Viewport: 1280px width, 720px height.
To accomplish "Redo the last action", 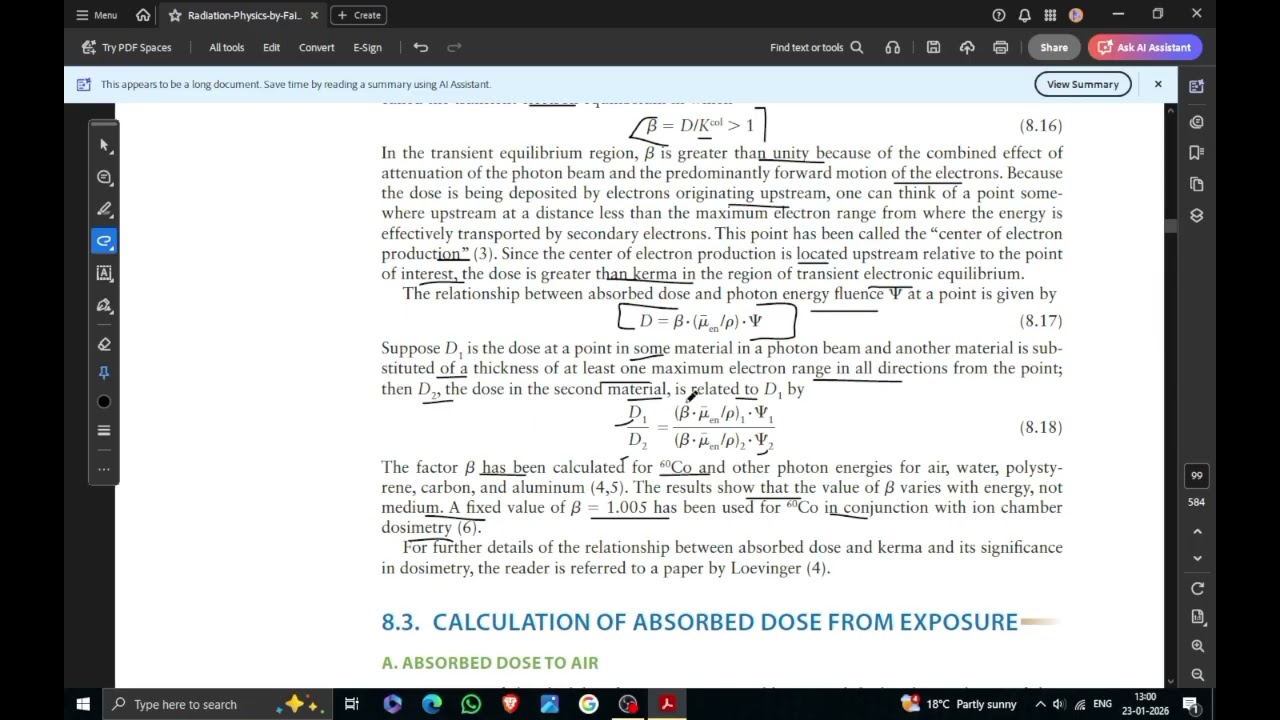I will (x=454, y=47).
